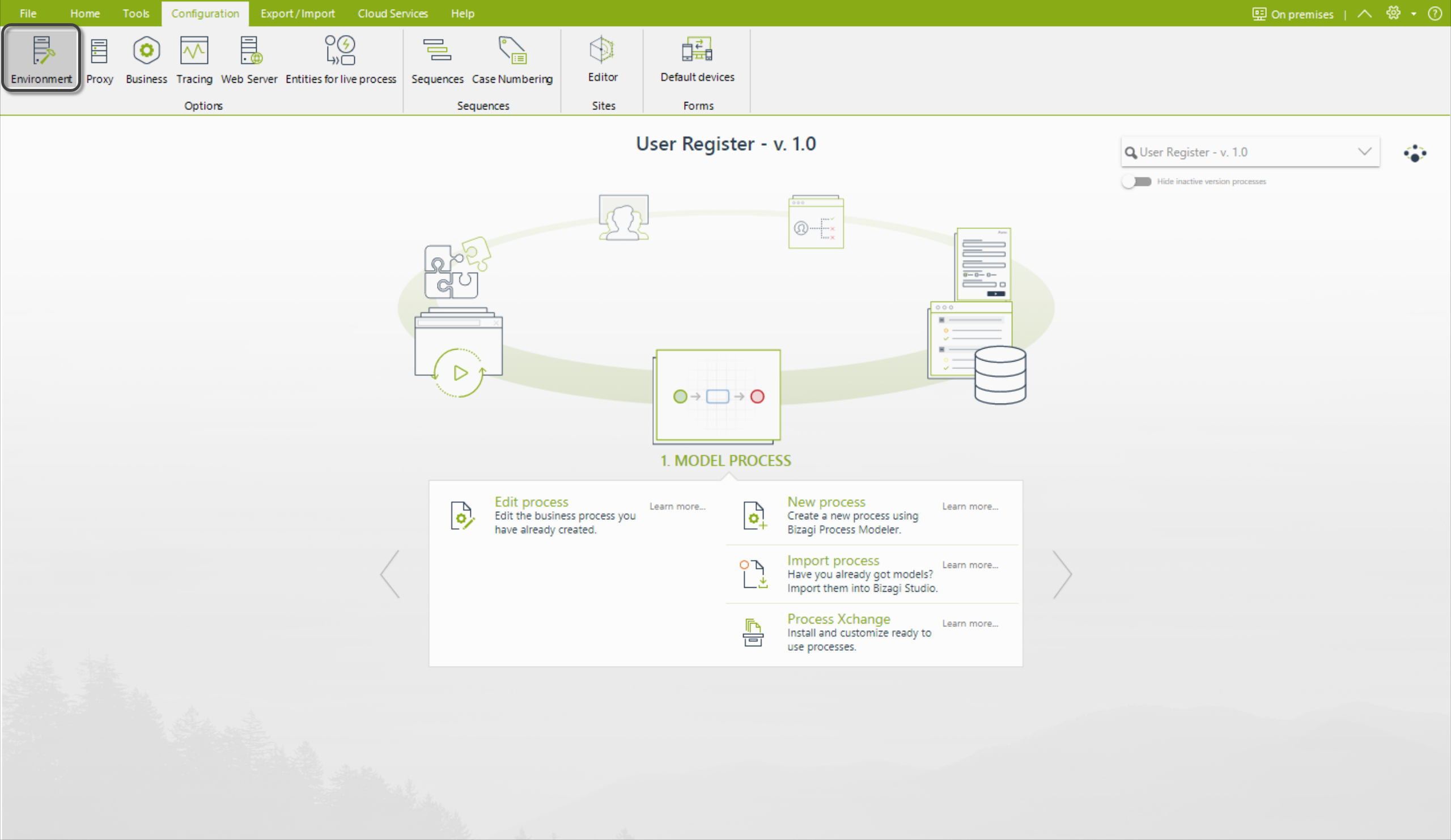Click the New process link
This screenshot has width=1451, height=840.
826,502
